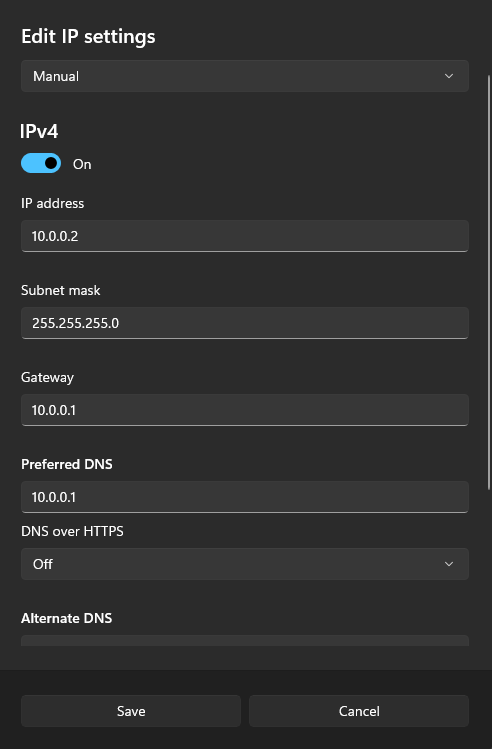Screen dimensions: 492x749
Task: Click the partially visible Alternate DNS field
Action: [x=245, y=641]
